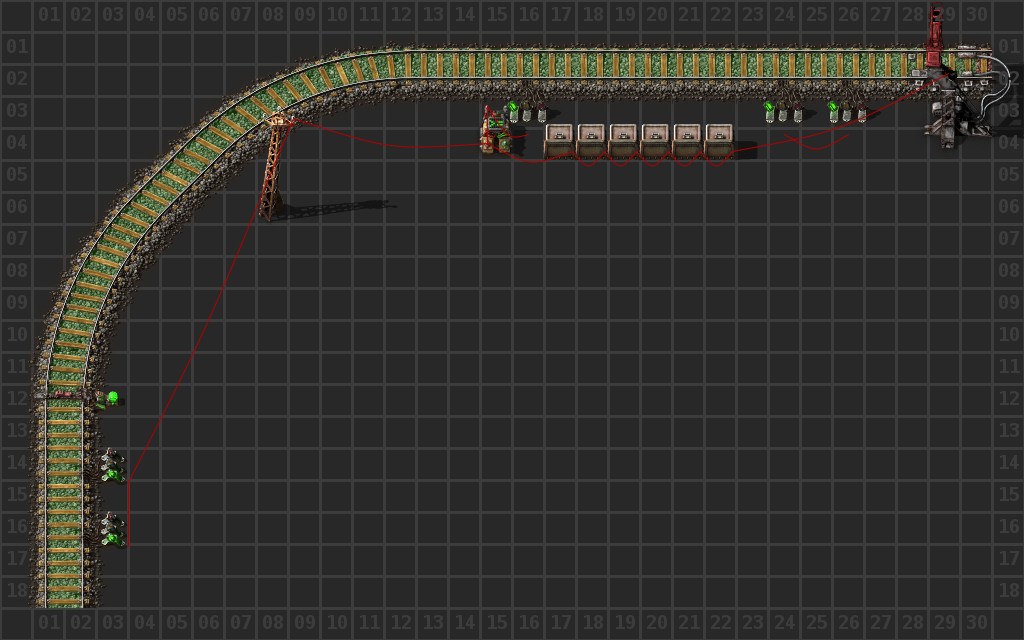Image resolution: width=1024 pixels, height=640 pixels.
Task: Click left ruler row label 13
Action: pyautogui.click(x=17, y=430)
